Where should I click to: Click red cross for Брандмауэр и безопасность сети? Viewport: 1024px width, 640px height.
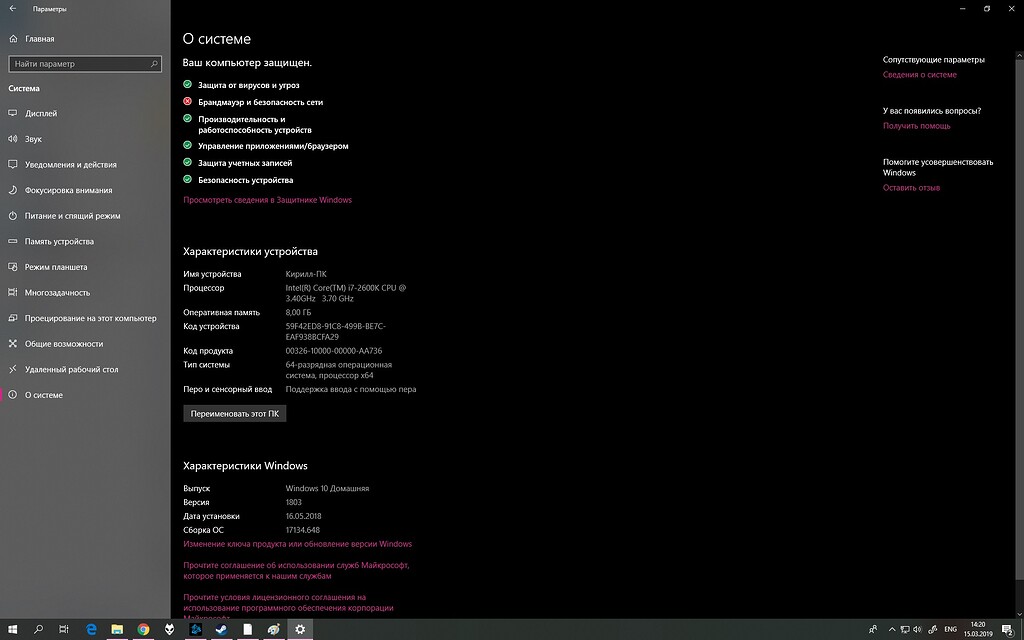coord(187,101)
